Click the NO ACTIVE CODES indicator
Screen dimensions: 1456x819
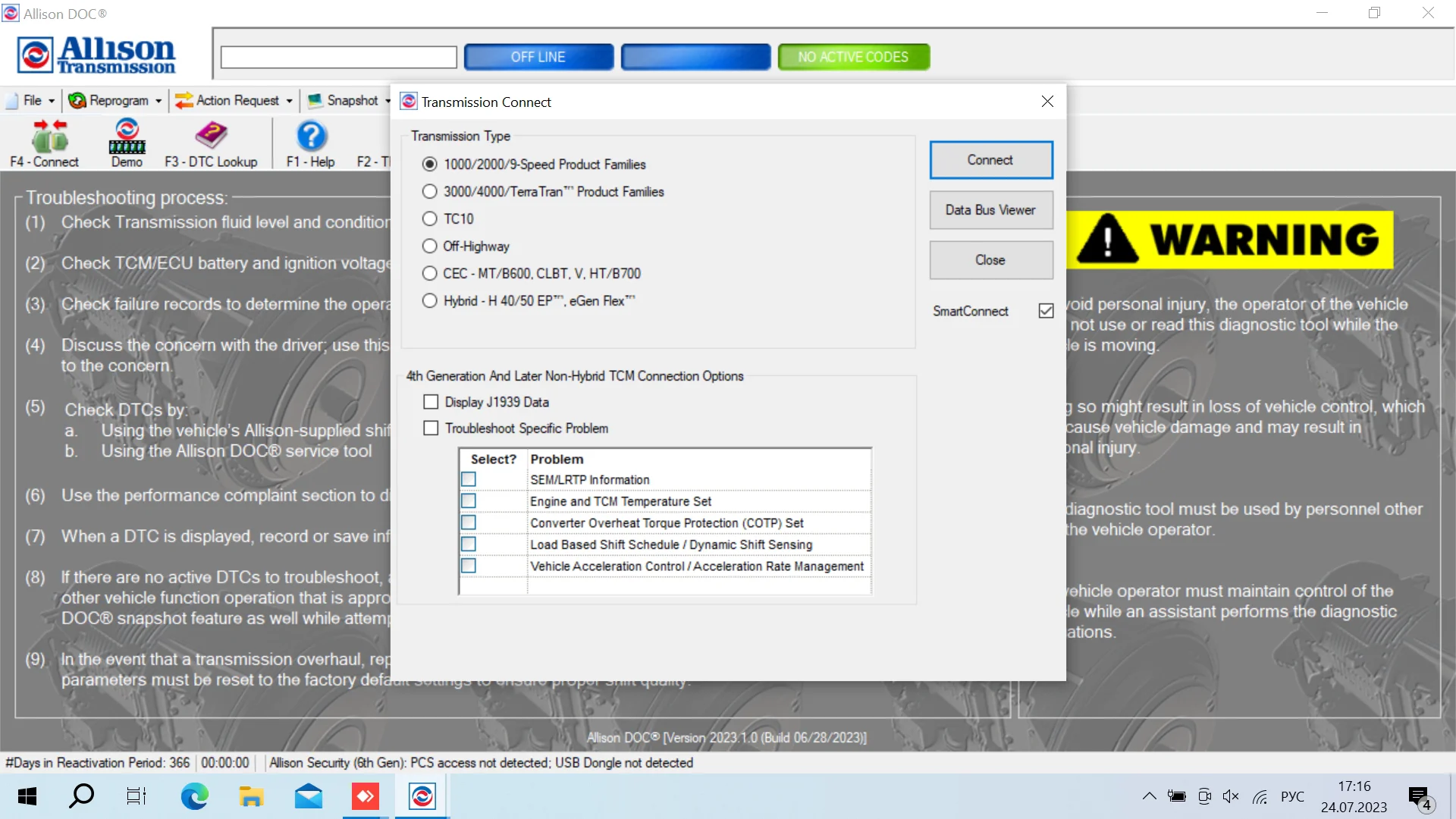click(x=853, y=57)
